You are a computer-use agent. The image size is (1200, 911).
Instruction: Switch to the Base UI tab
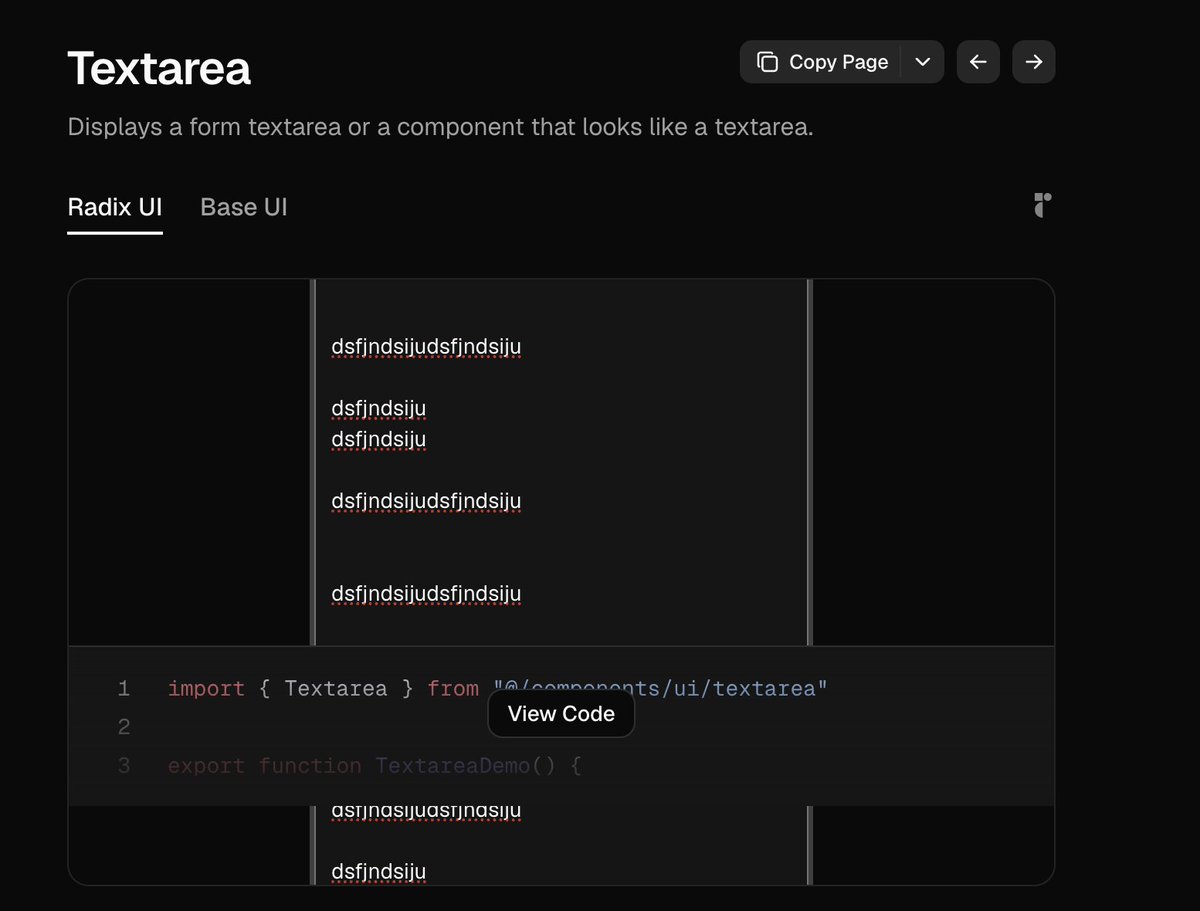[244, 207]
